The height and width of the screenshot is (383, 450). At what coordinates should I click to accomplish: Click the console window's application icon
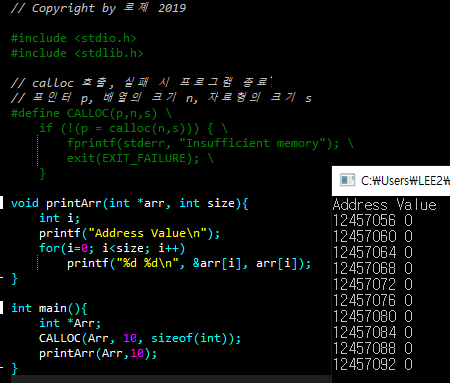tap(347, 181)
